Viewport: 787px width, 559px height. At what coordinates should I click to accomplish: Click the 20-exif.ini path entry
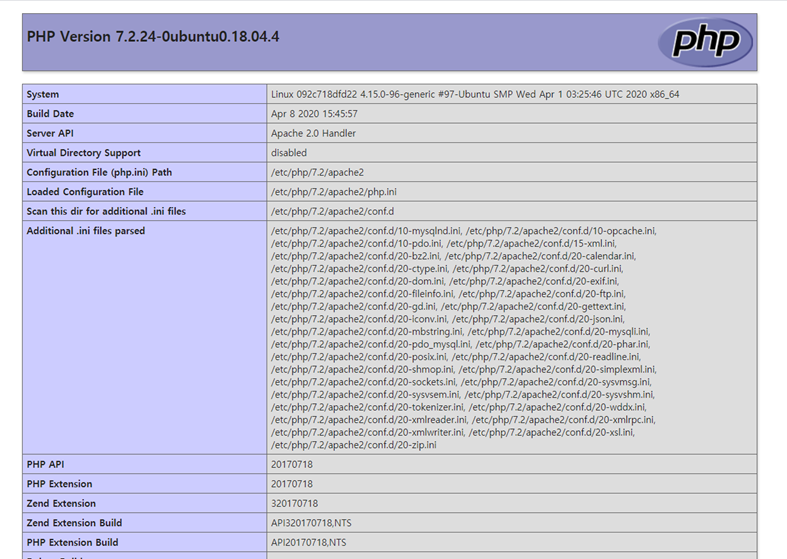(x=534, y=281)
